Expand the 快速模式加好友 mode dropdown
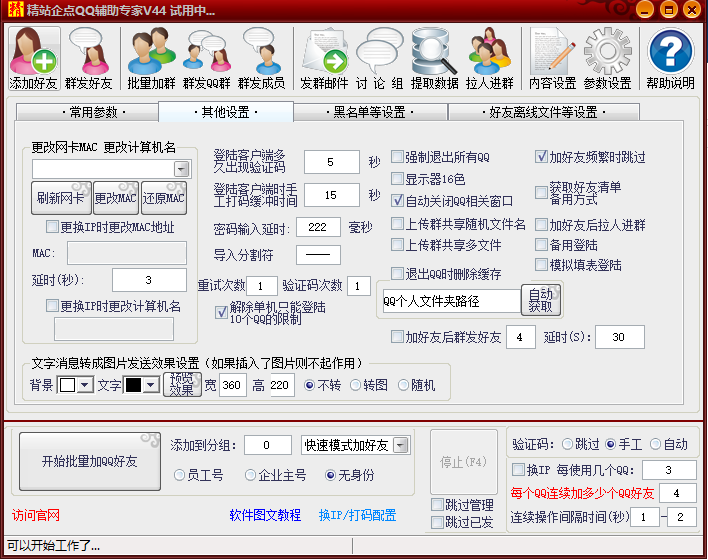The width and height of the screenshot is (708, 560). 401,446
